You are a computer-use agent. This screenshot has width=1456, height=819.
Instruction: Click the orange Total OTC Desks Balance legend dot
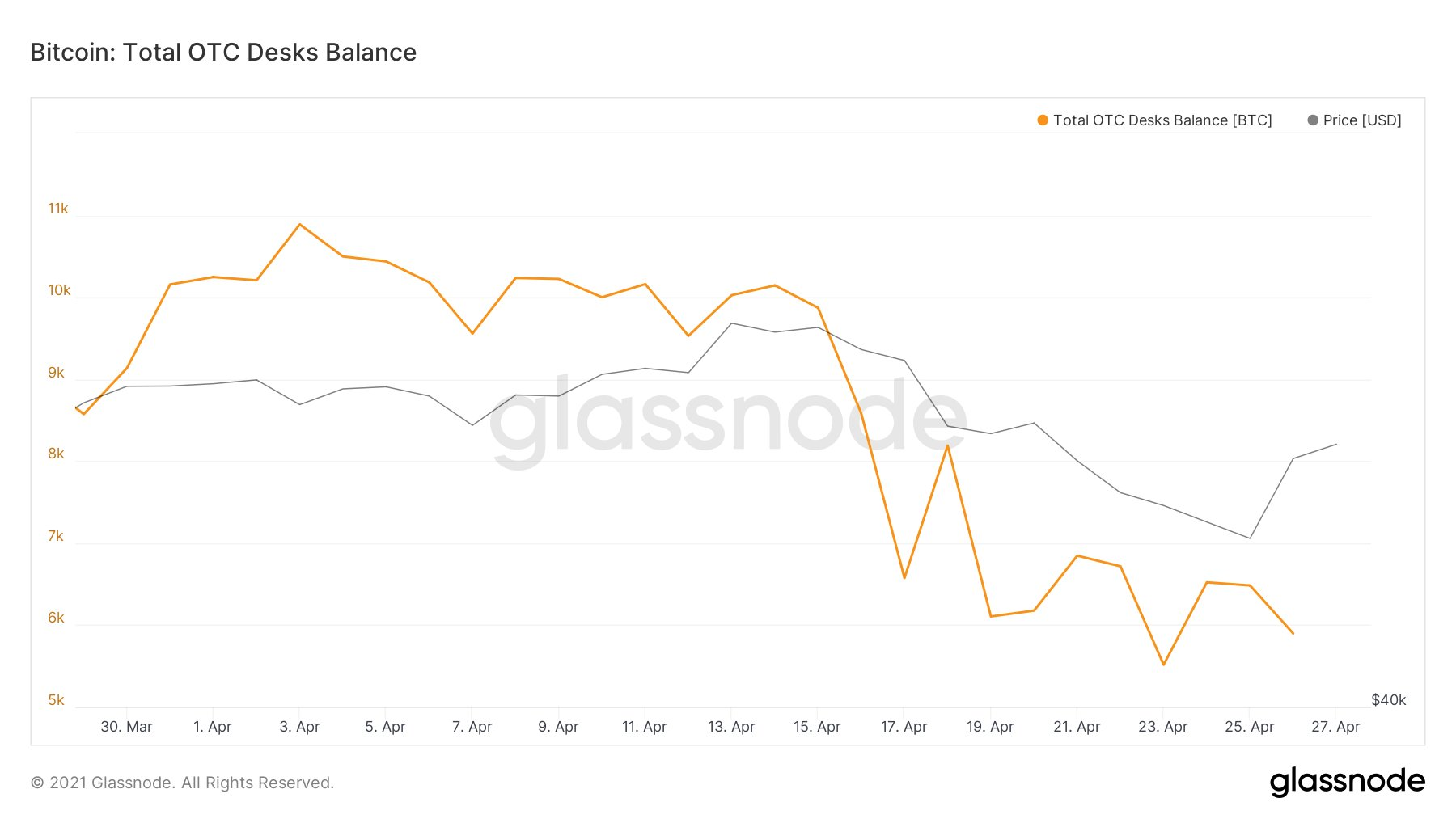point(1043,120)
